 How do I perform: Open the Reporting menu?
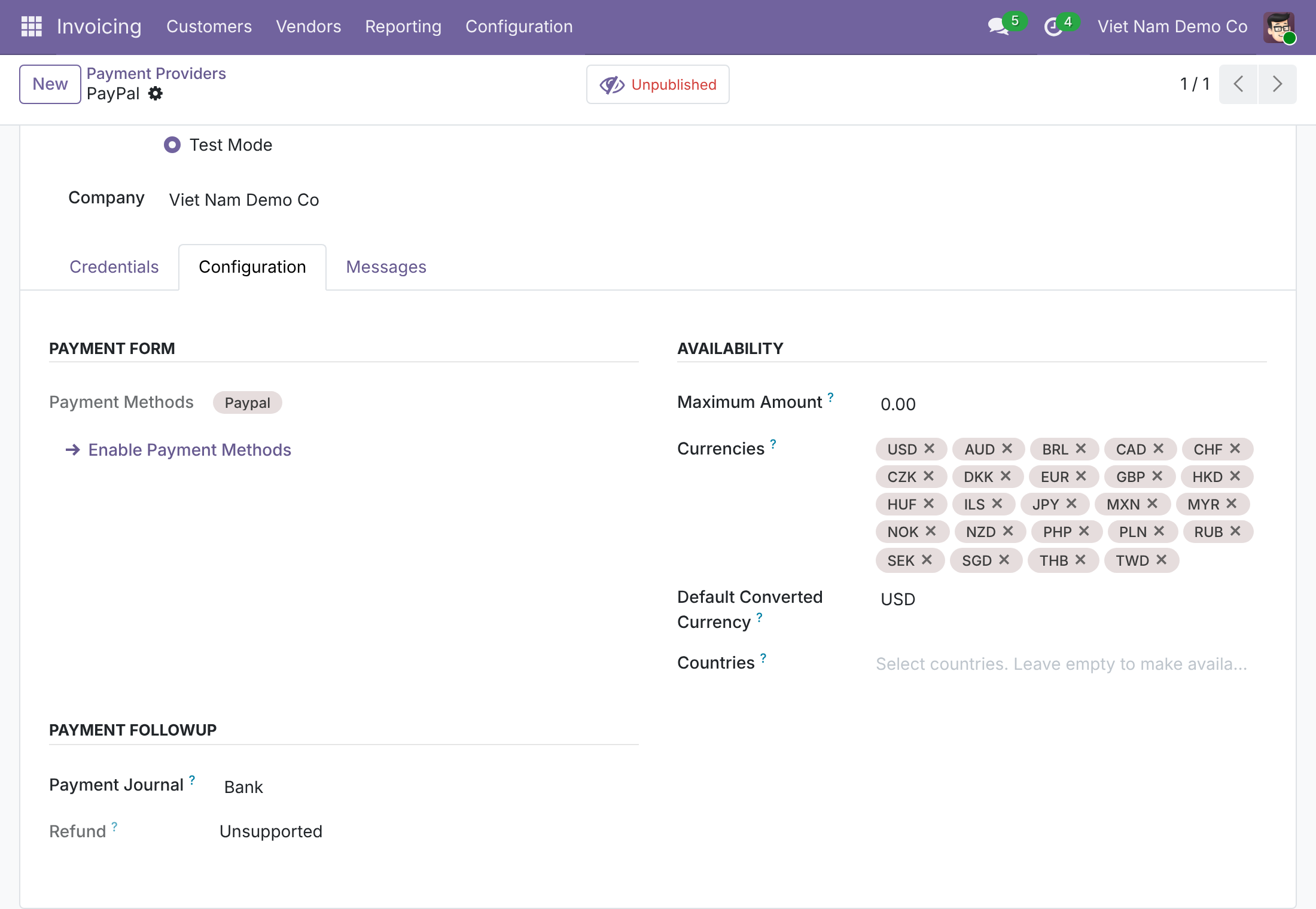point(403,26)
